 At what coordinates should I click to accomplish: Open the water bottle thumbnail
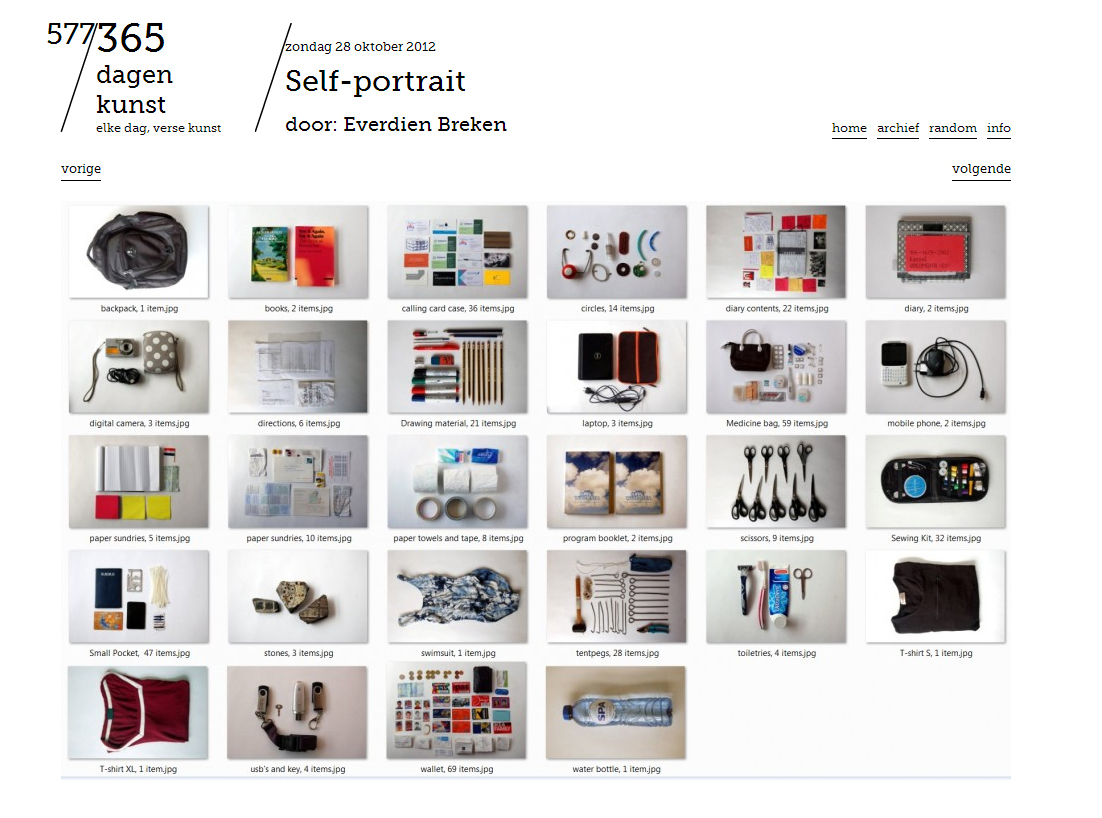616,713
